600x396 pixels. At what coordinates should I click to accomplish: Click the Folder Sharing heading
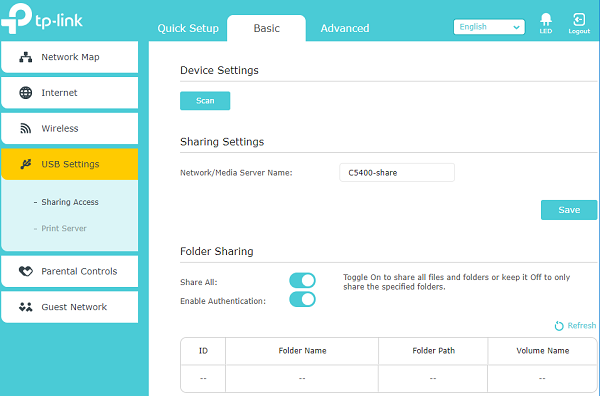(217, 251)
